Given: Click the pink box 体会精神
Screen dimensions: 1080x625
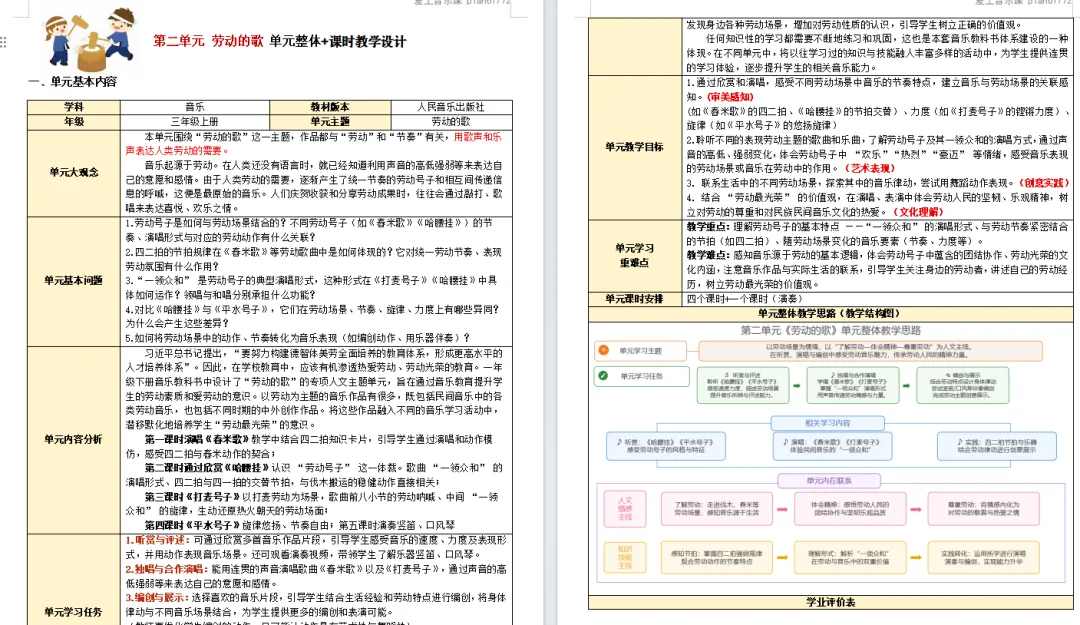Looking at the screenshot, I should [x=849, y=509].
